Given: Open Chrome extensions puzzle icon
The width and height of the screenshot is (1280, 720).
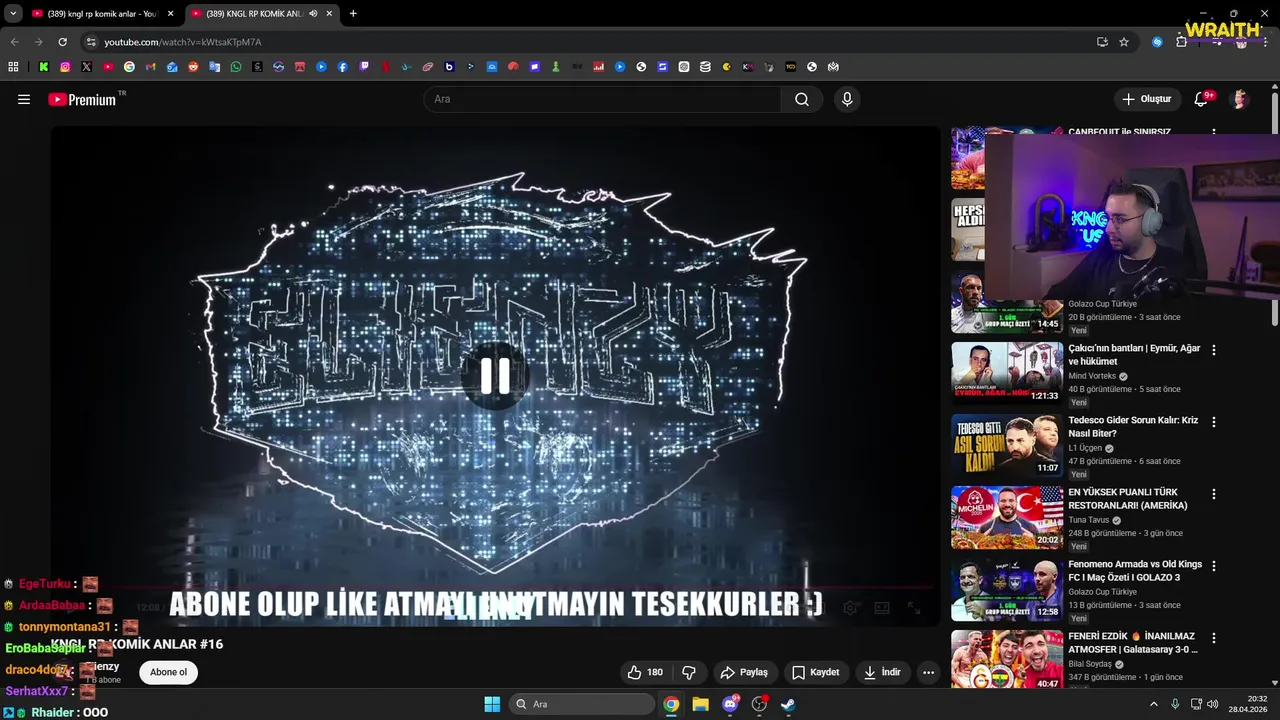Looking at the screenshot, I should coord(1181,42).
